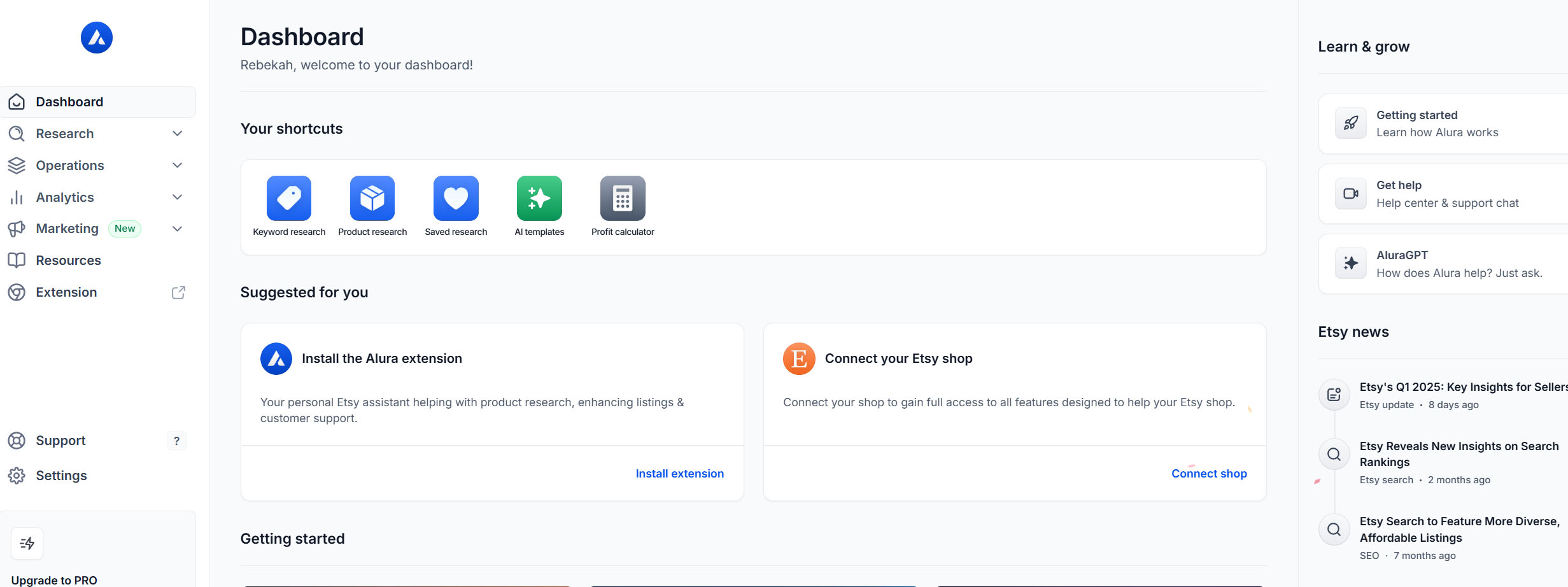Open Product research shortcut icon

pos(372,198)
